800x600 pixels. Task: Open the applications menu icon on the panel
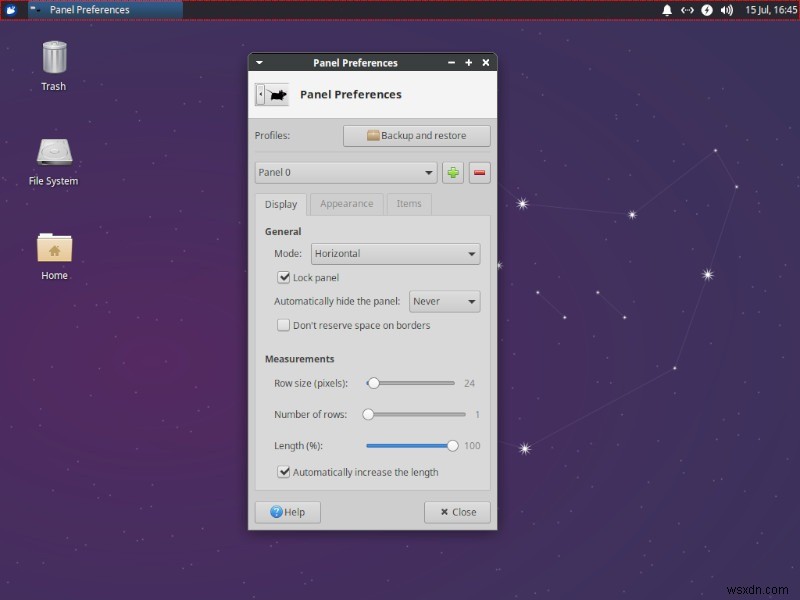click(12, 10)
